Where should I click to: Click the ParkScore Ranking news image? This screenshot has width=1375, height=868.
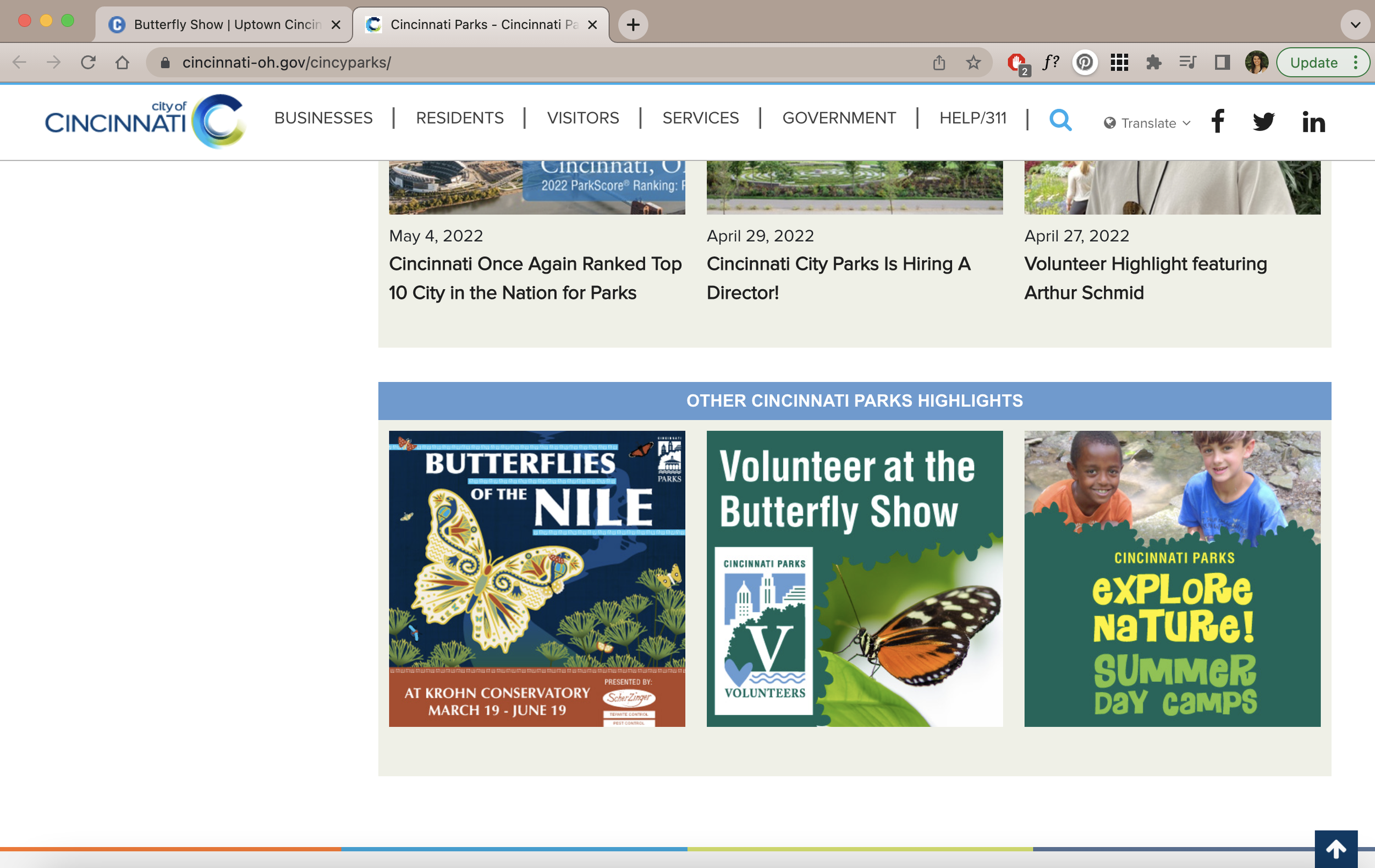click(537, 188)
